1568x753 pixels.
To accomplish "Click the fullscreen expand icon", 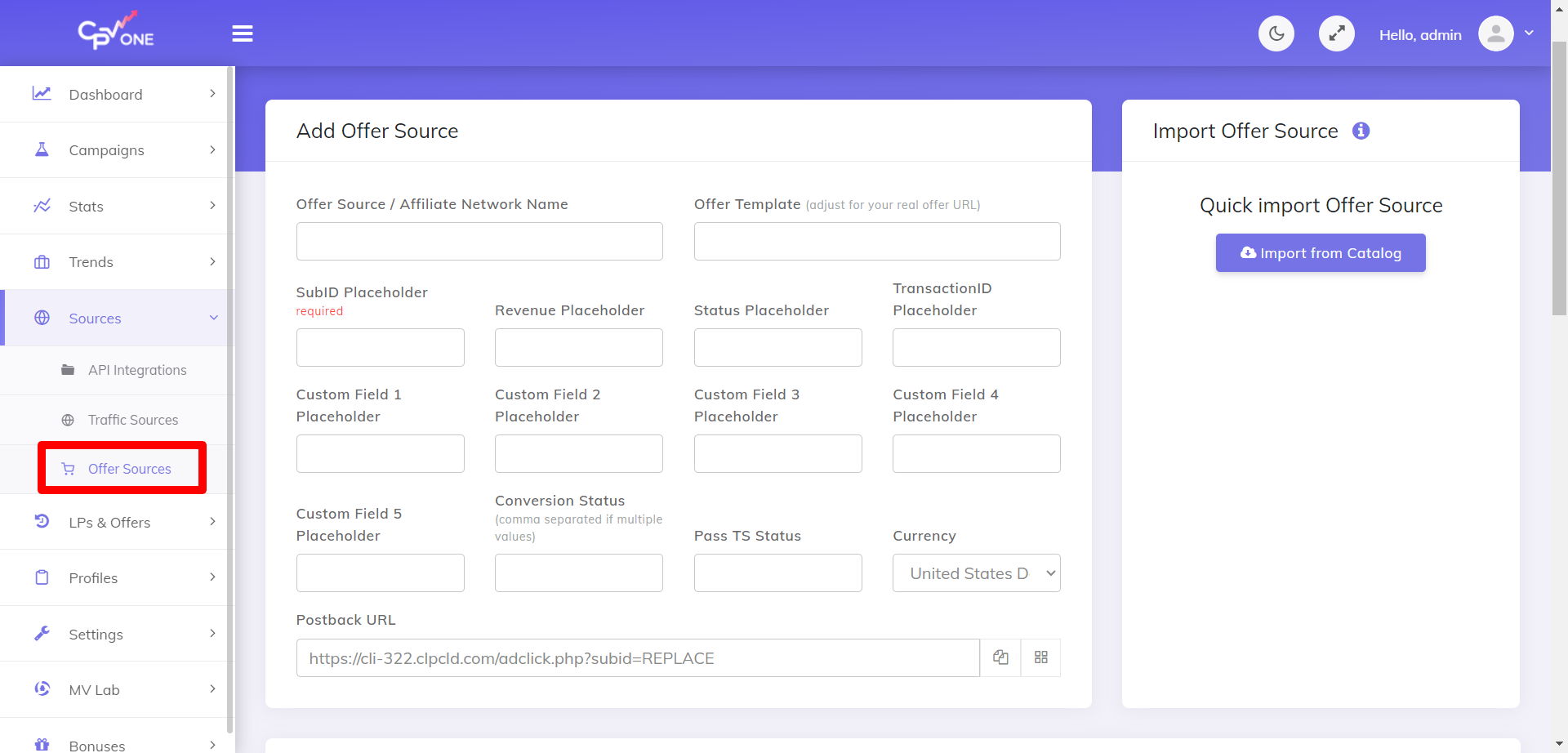I will tap(1336, 34).
